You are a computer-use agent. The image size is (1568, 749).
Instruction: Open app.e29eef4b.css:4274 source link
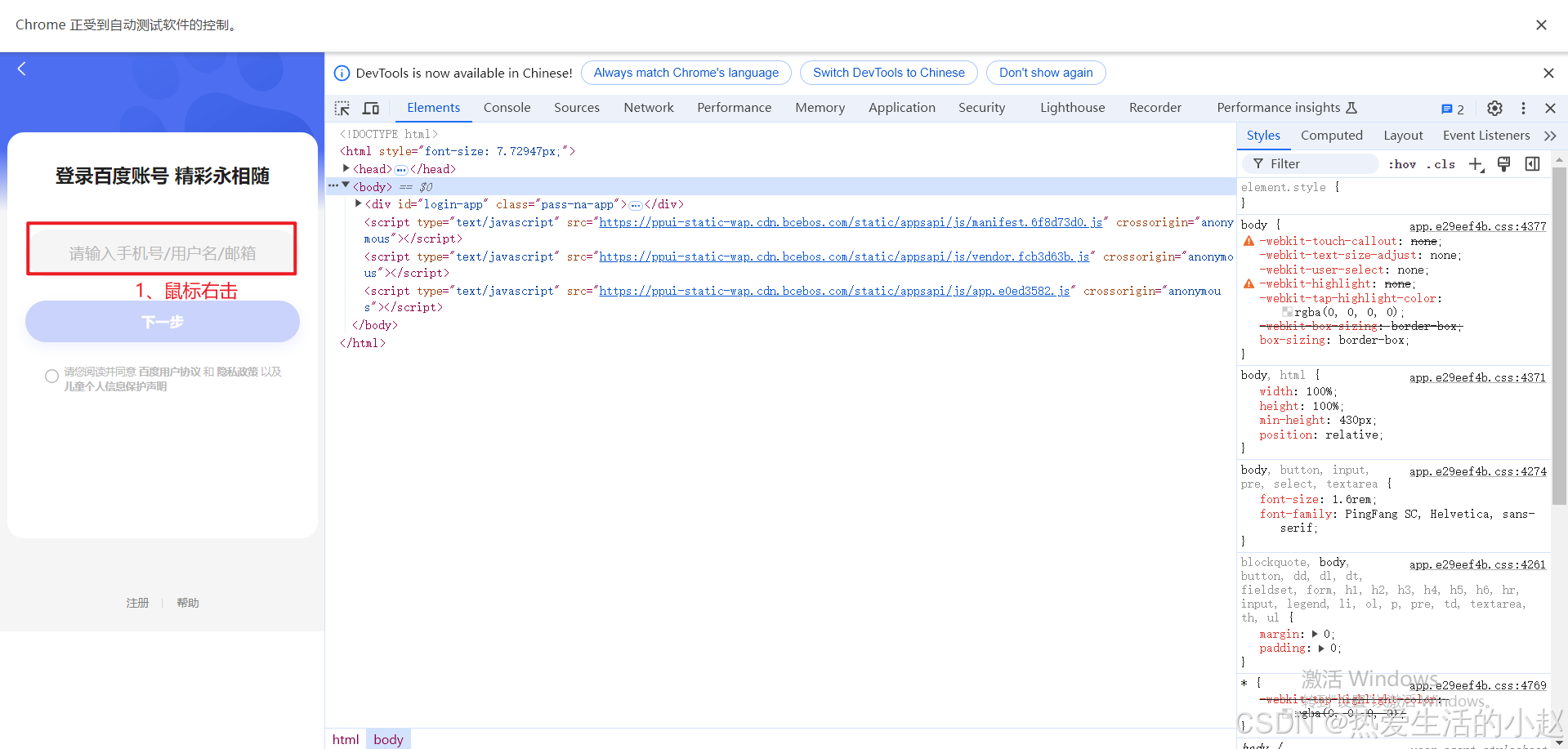[x=1477, y=471]
